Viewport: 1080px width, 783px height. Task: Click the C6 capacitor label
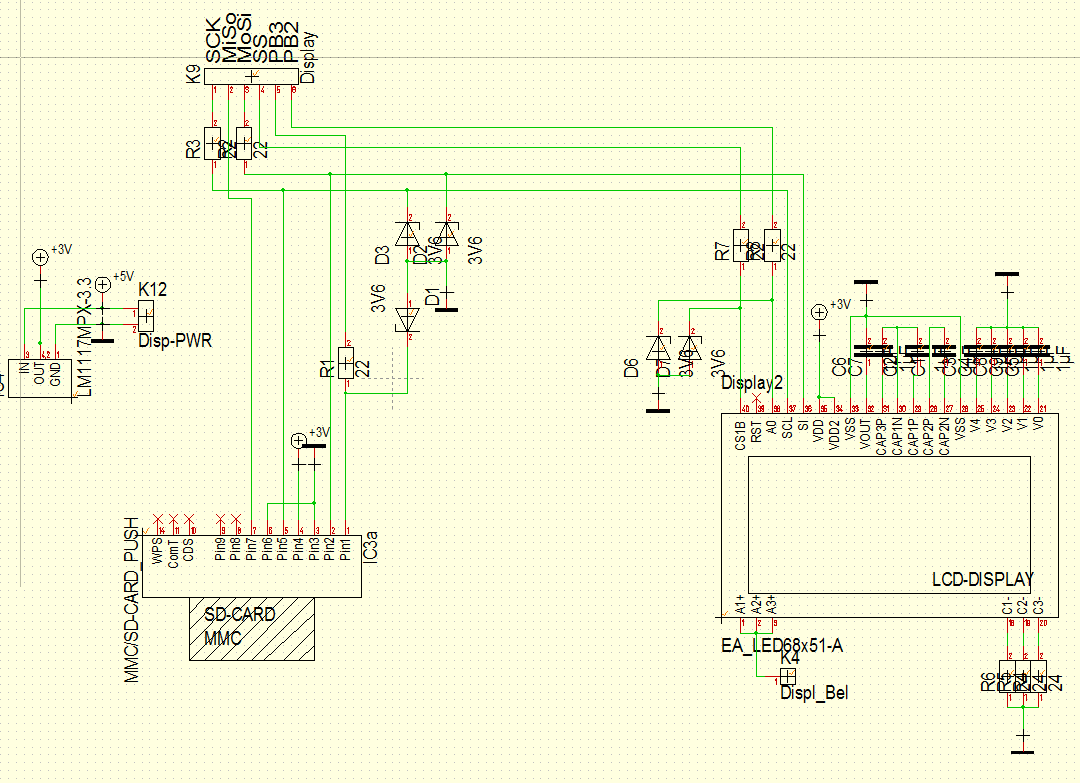pos(839,366)
